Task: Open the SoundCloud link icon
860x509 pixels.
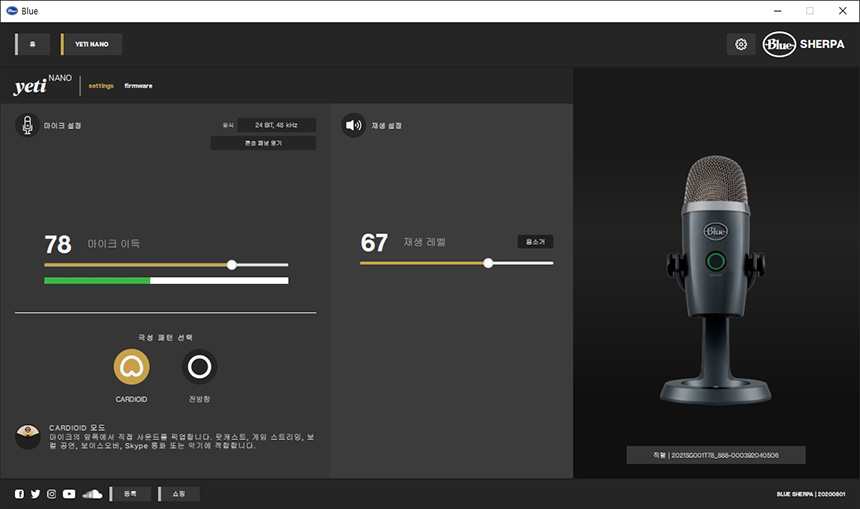Action: click(x=92, y=494)
